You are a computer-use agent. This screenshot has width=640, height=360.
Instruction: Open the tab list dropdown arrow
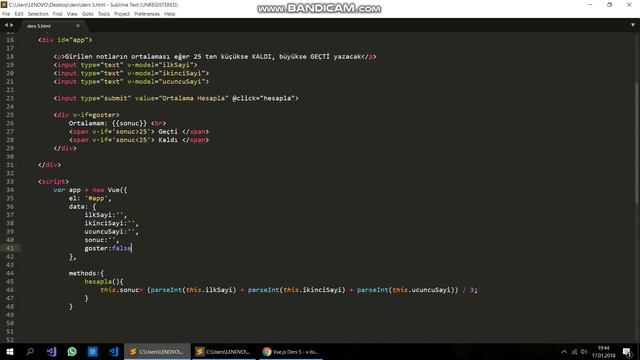[x=633, y=25]
